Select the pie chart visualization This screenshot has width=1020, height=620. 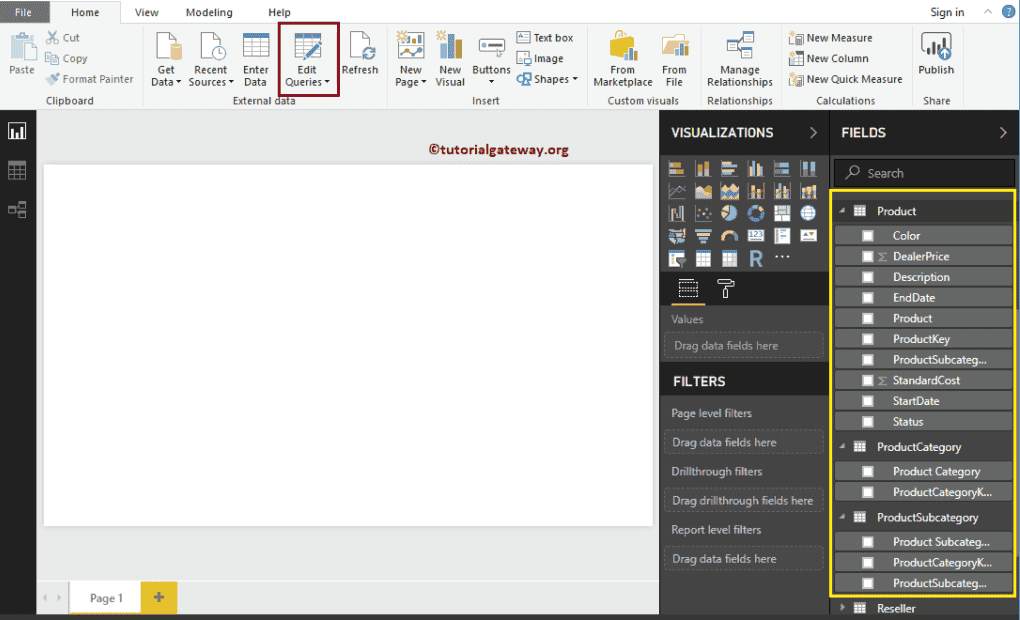click(730, 212)
